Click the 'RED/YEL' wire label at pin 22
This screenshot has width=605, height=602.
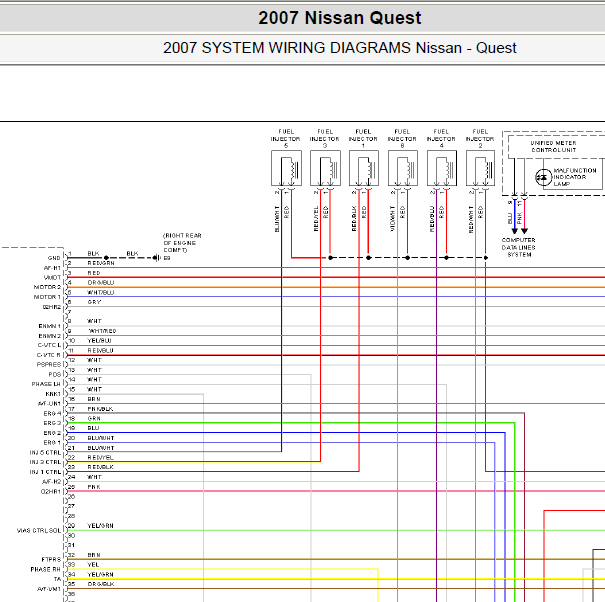pos(100,457)
